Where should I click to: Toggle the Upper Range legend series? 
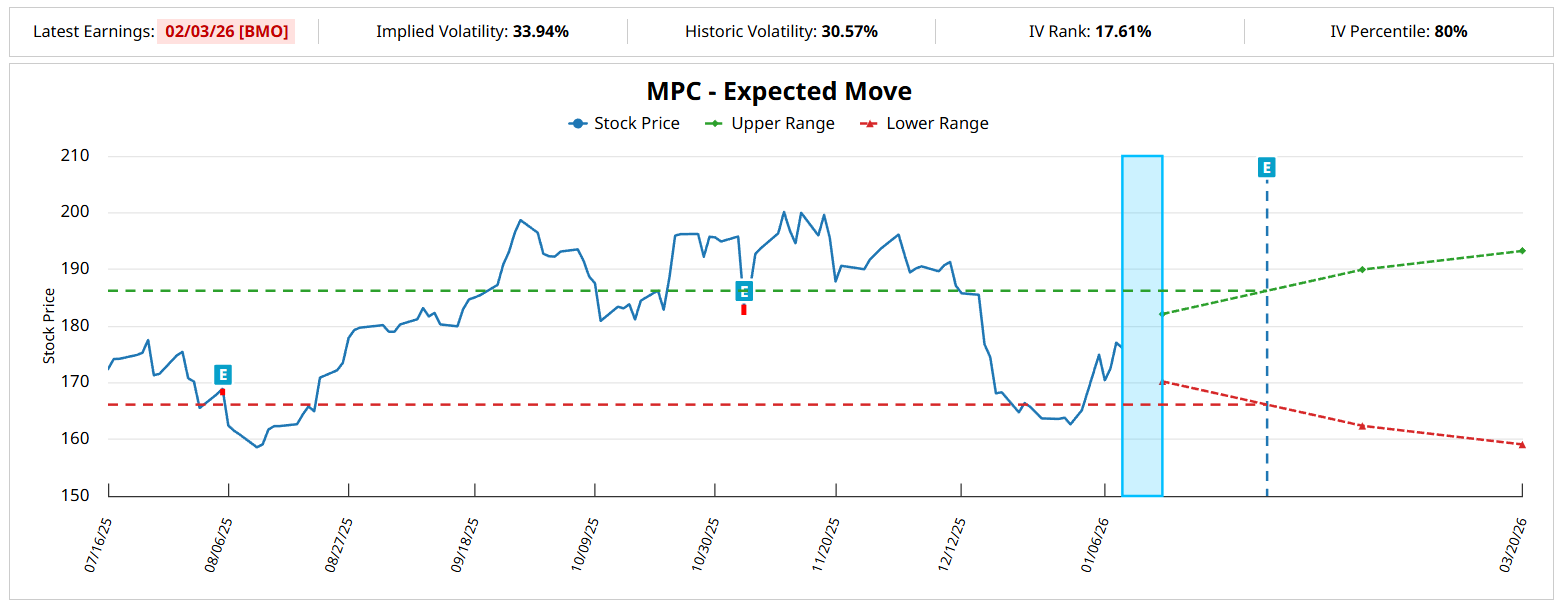click(x=769, y=124)
